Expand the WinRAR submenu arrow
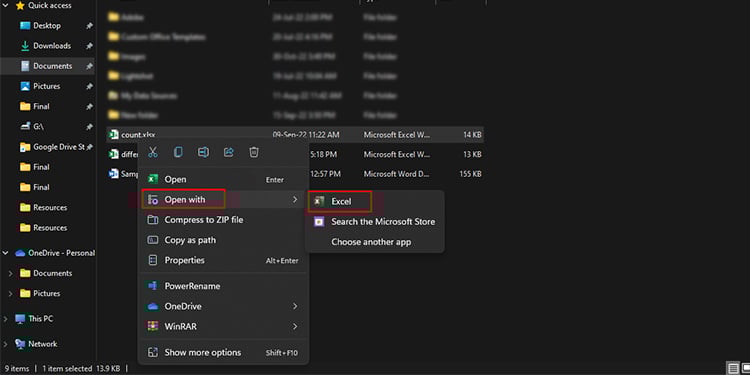Viewport: 750px width, 375px height. pos(295,326)
